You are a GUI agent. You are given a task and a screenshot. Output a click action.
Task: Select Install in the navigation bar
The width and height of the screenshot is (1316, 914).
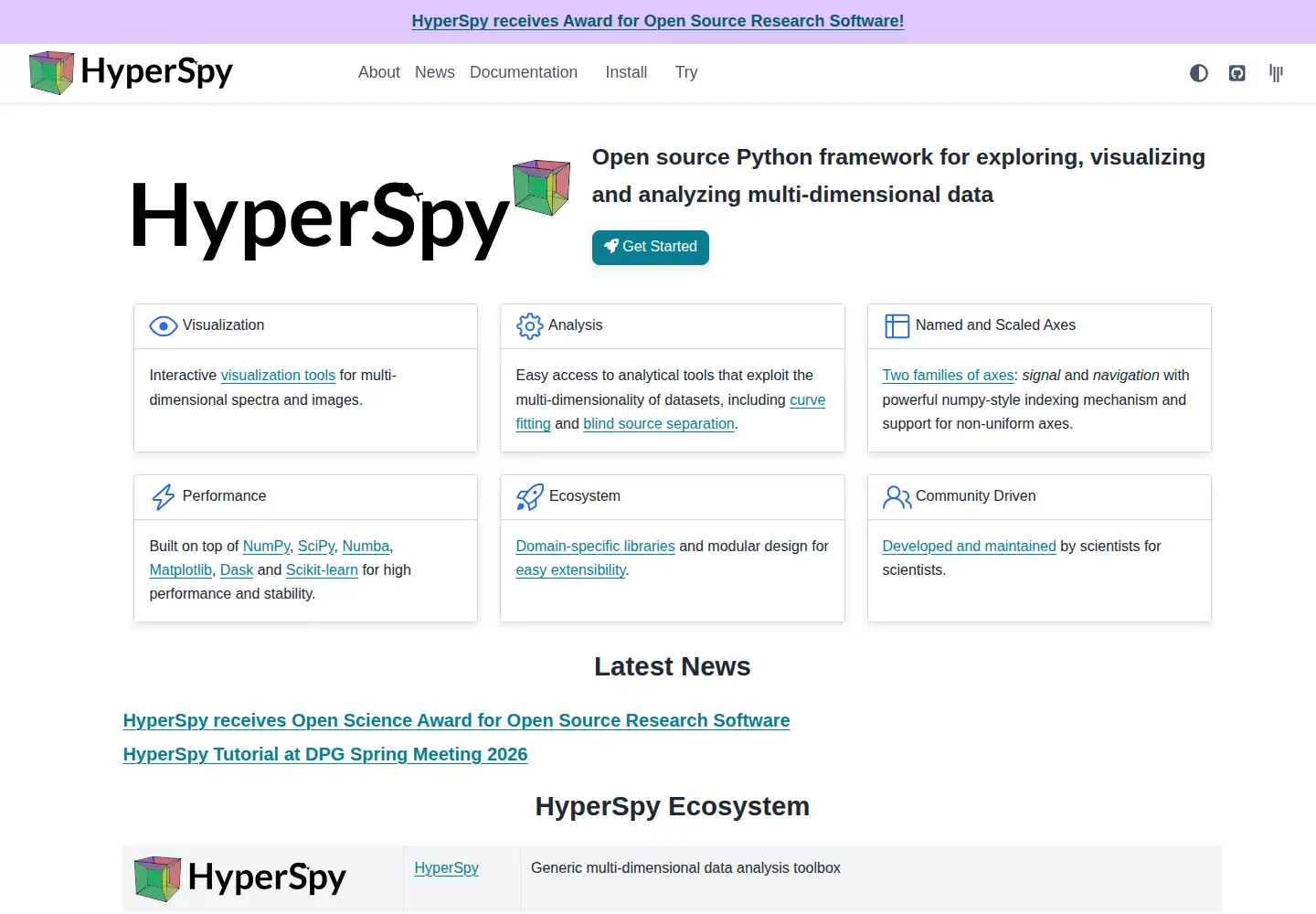626,72
